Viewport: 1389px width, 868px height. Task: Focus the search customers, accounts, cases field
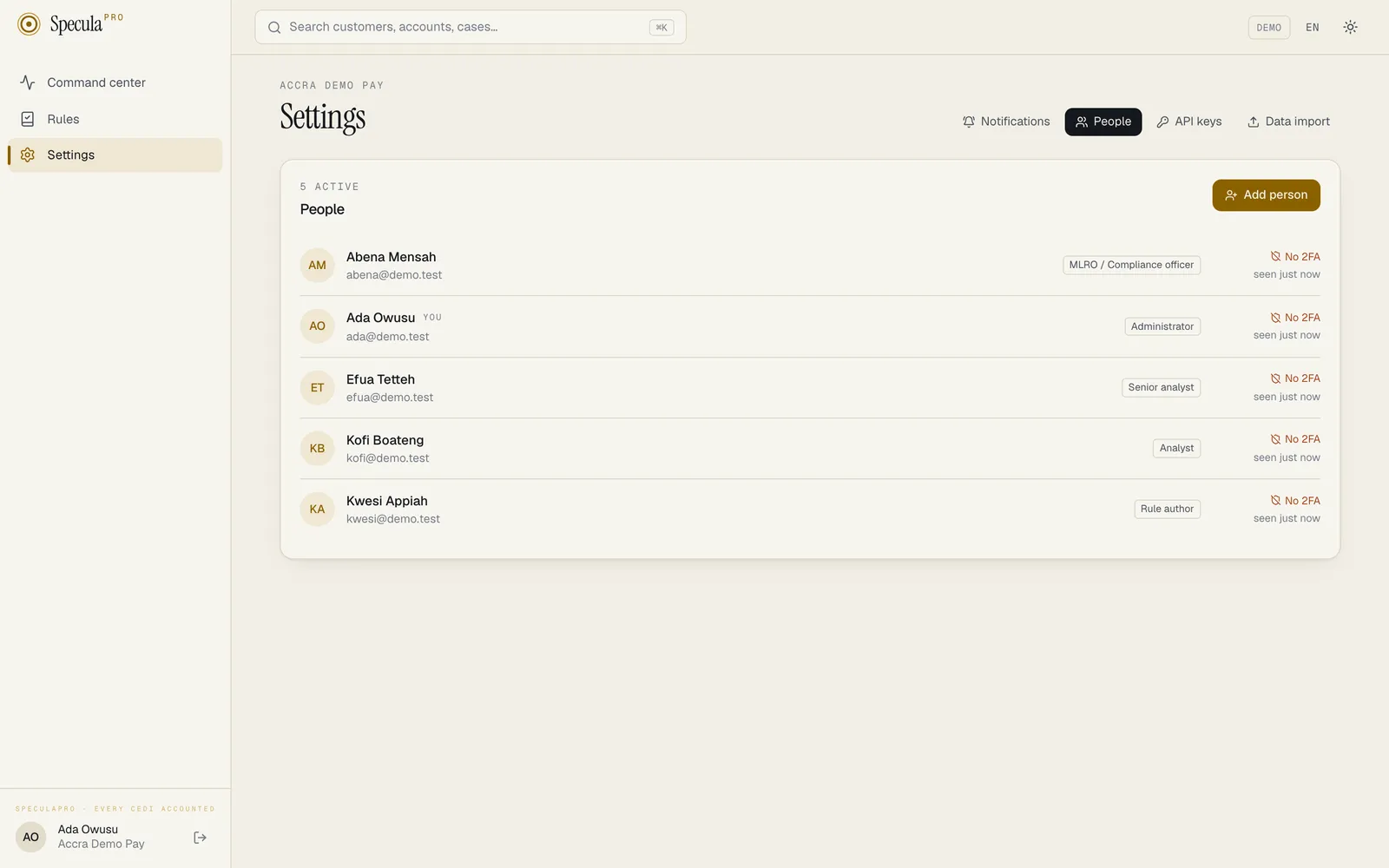471,27
